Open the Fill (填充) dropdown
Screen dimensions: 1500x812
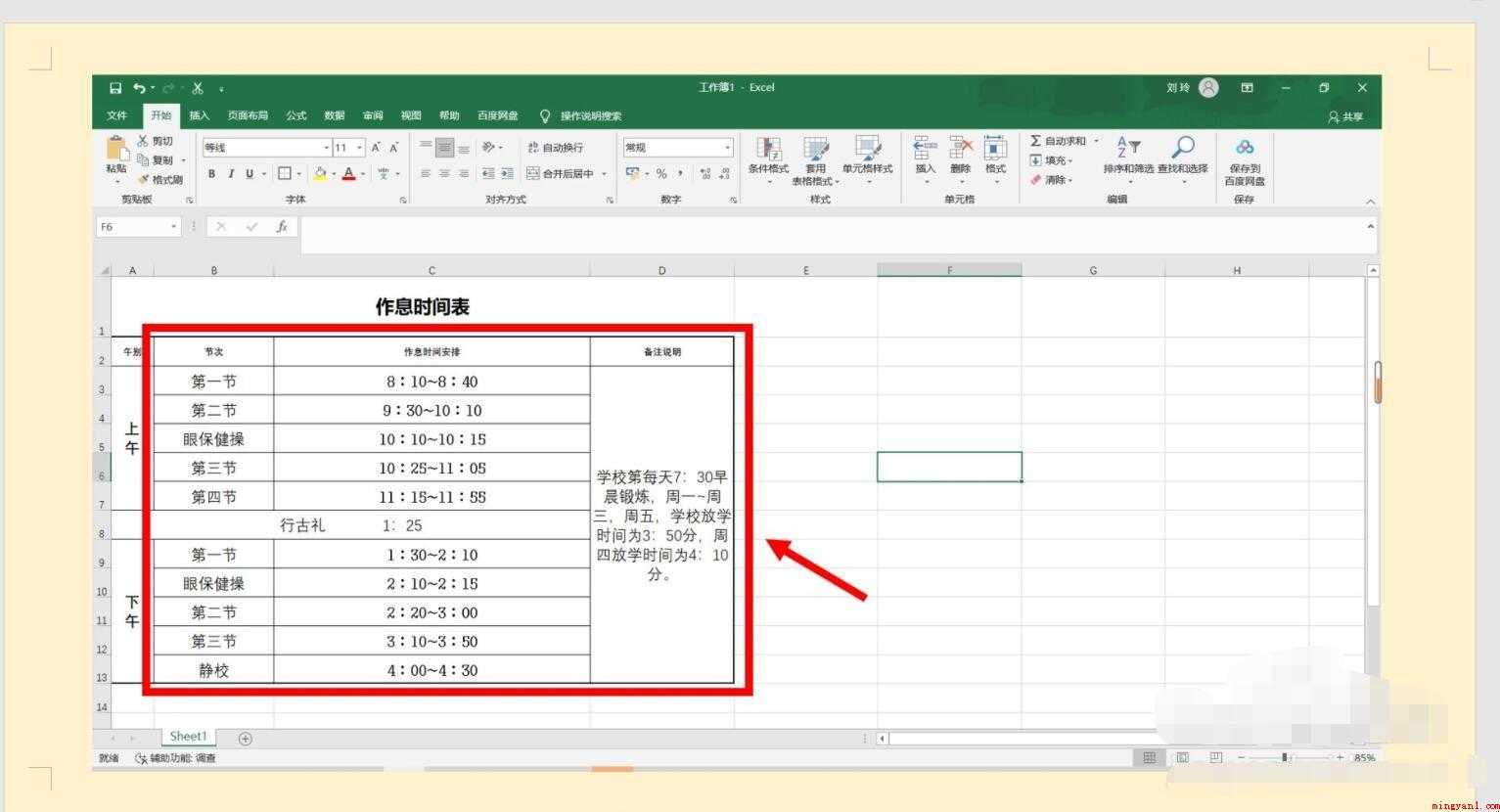click(1051, 160)
